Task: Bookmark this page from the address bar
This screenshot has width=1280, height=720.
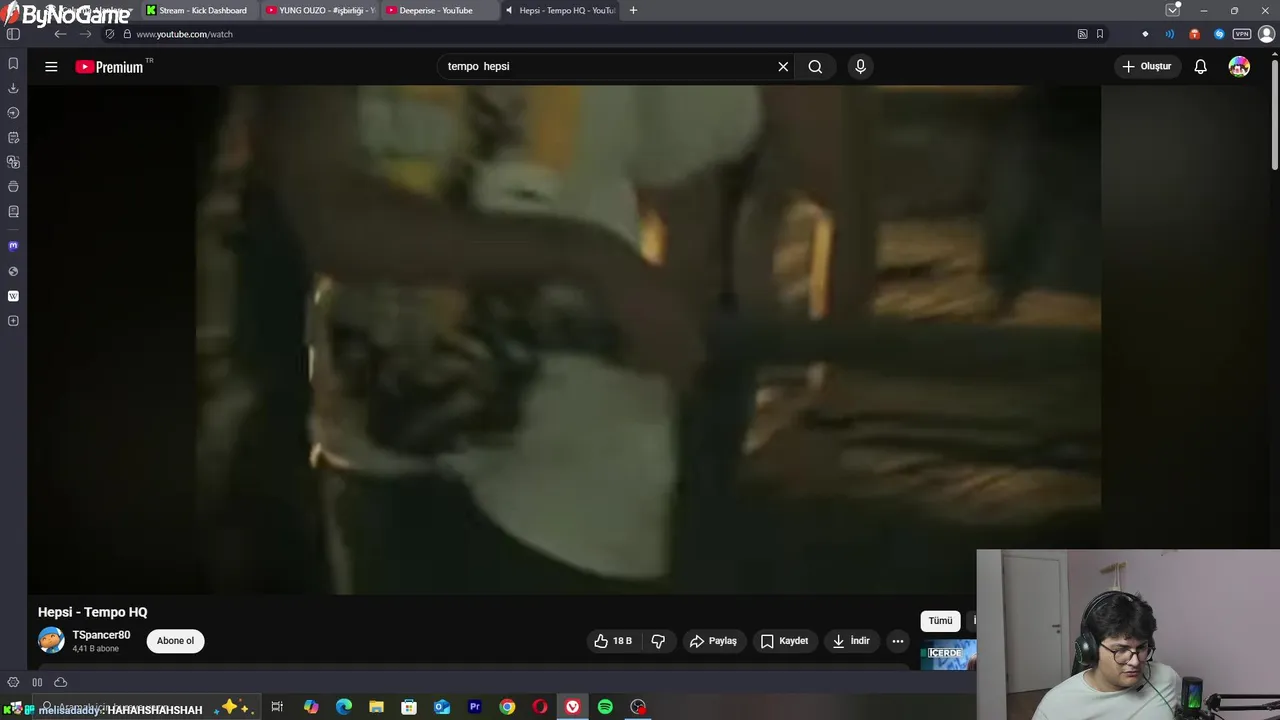Action: pyautogui.click(x=1100, y=34)
